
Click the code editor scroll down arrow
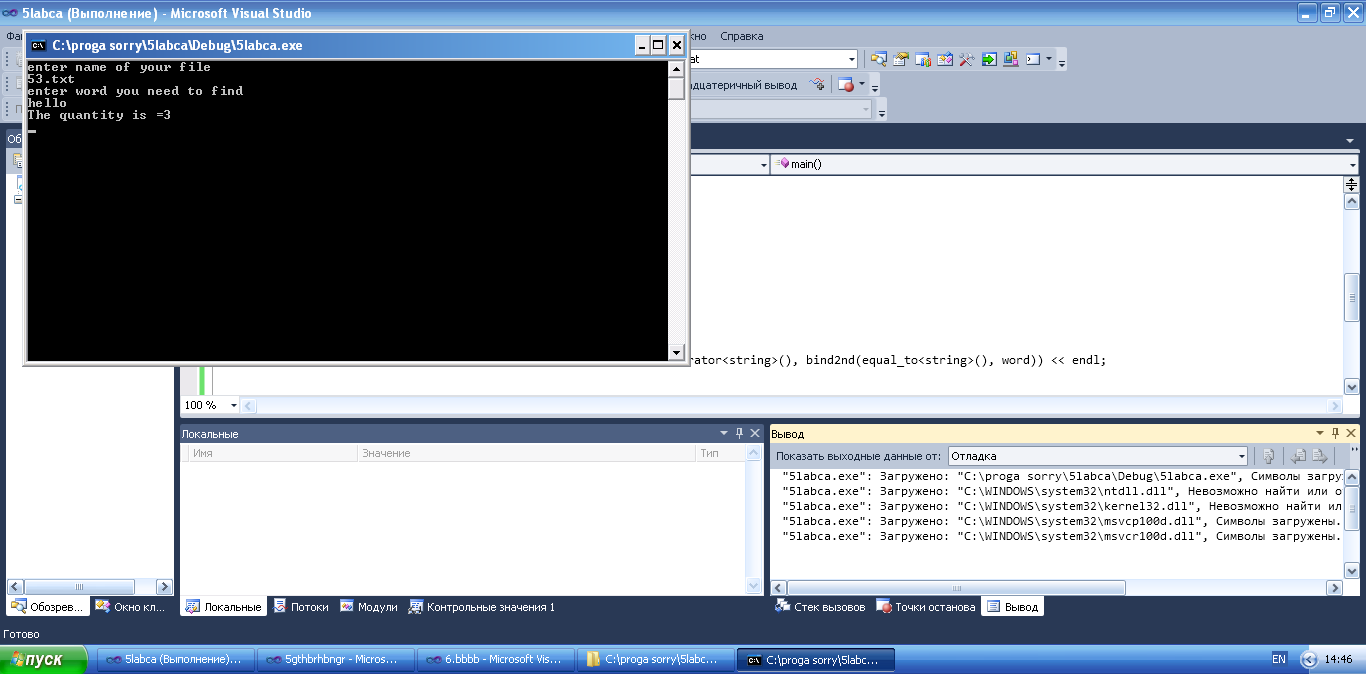click(x=1351, y=387)
